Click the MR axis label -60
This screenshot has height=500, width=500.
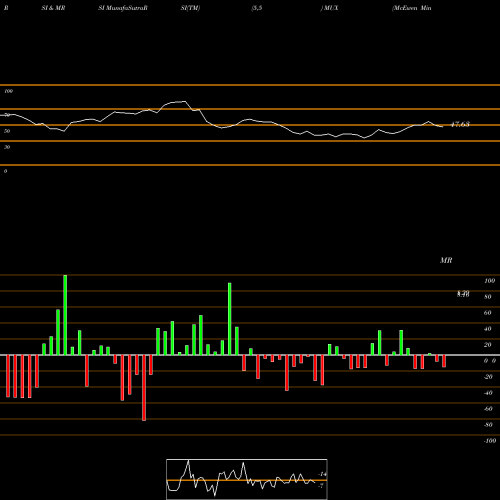(488, 409)
